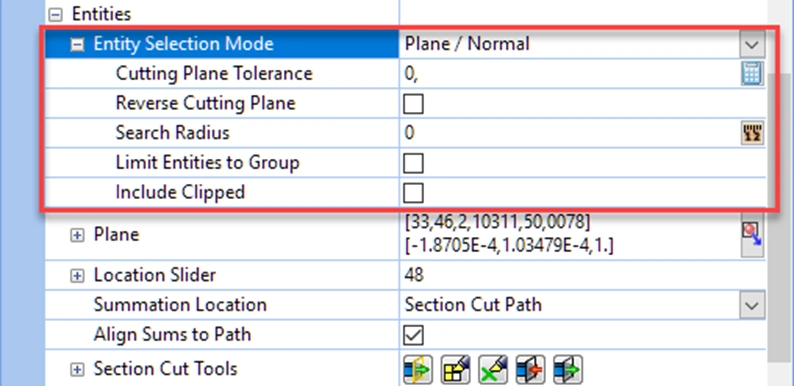Select the Cutting Plane Tolerance label
Screen dimensions: 794x386
pyautogui.click(x=214, y=74)
